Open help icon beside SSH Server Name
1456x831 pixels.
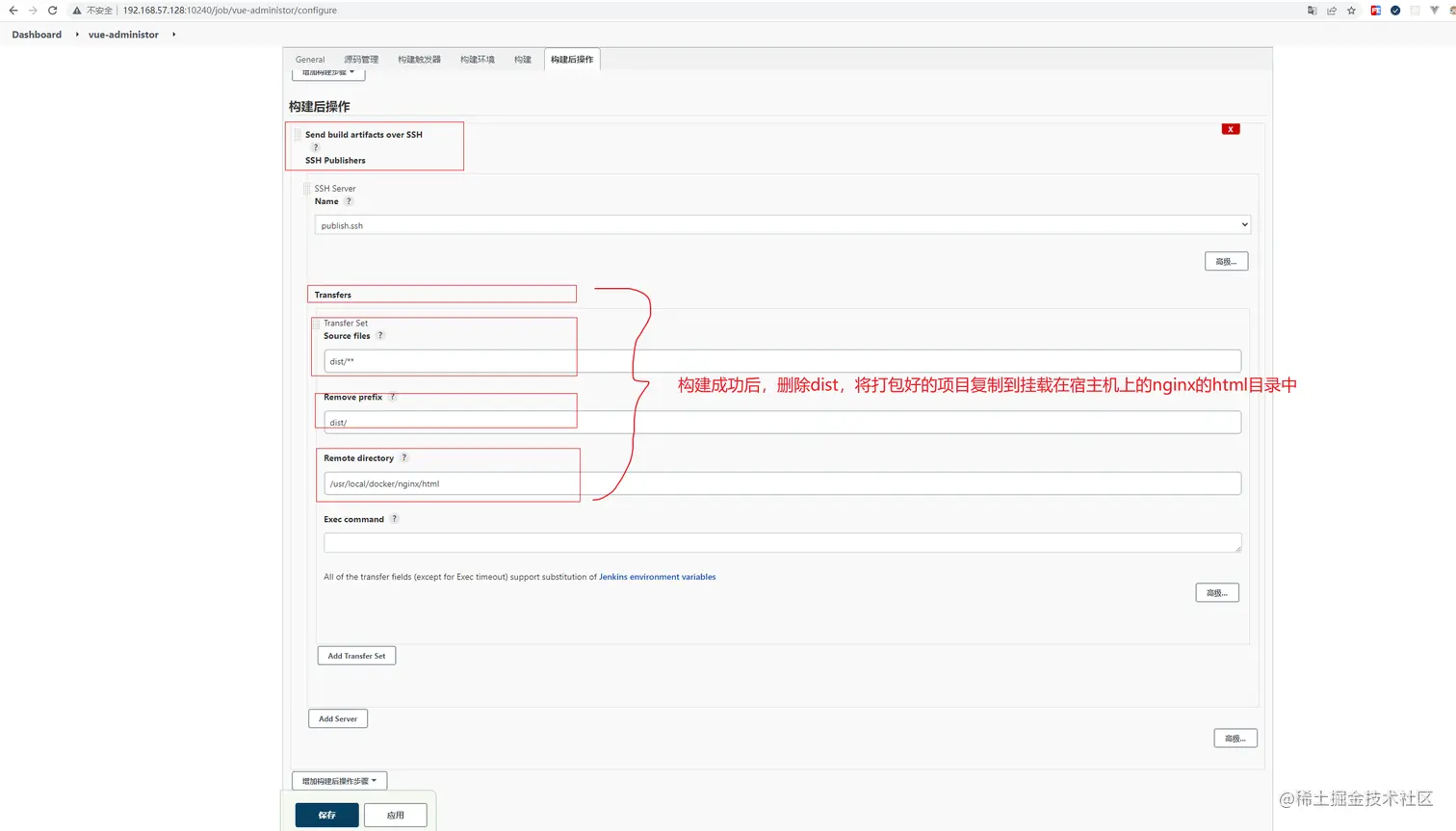click(349, 201)
